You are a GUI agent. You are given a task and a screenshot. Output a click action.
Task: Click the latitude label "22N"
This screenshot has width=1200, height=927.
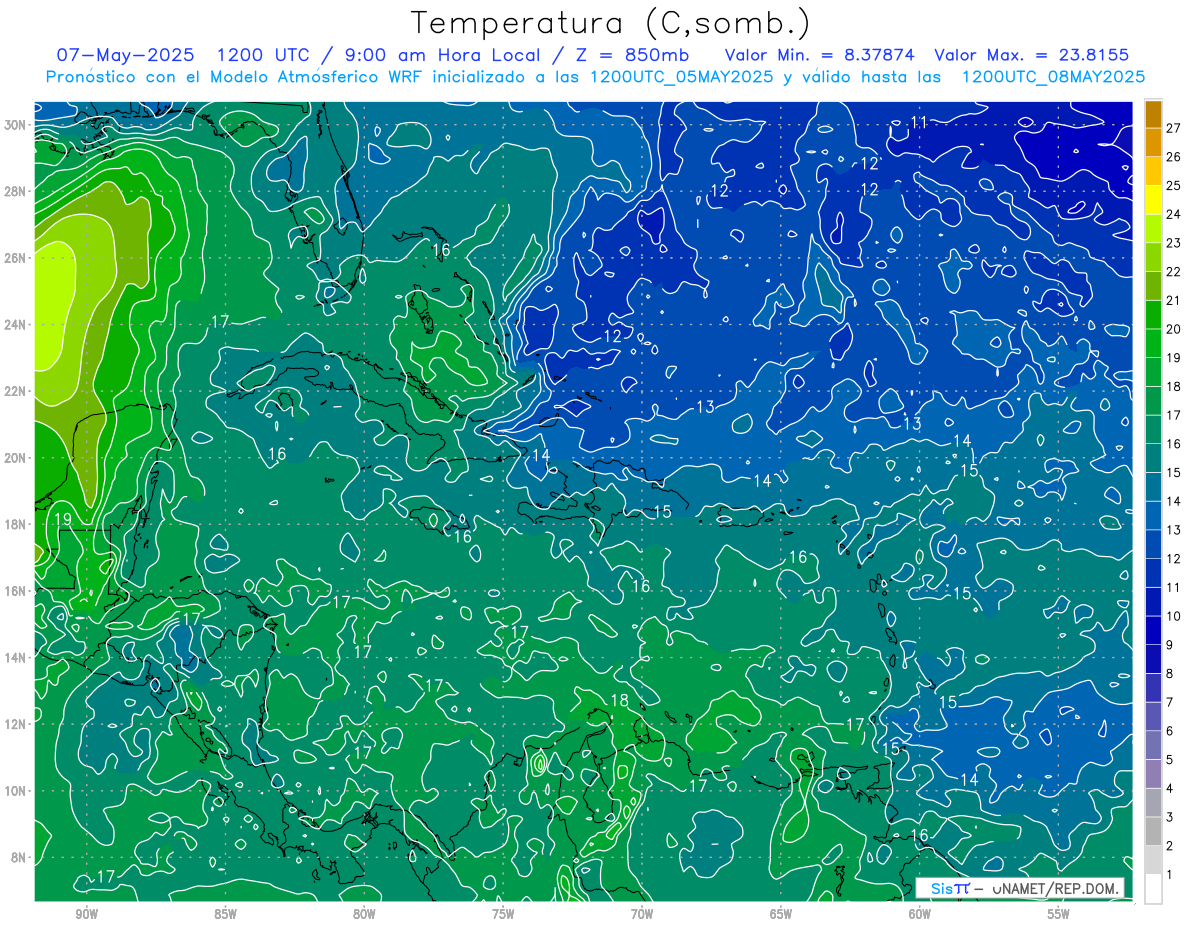(15, 391)
